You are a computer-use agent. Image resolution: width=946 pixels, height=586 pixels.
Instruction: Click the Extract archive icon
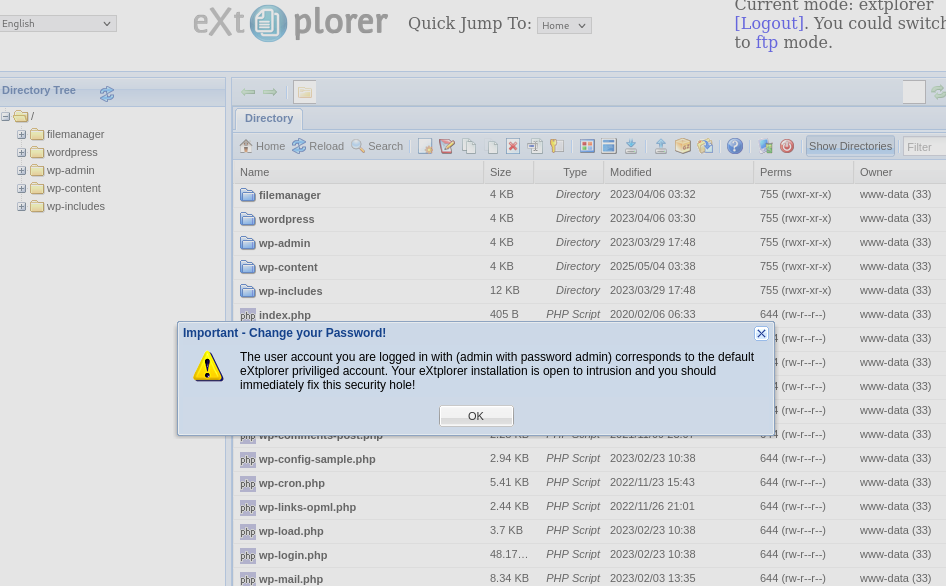tap(705, 147)
